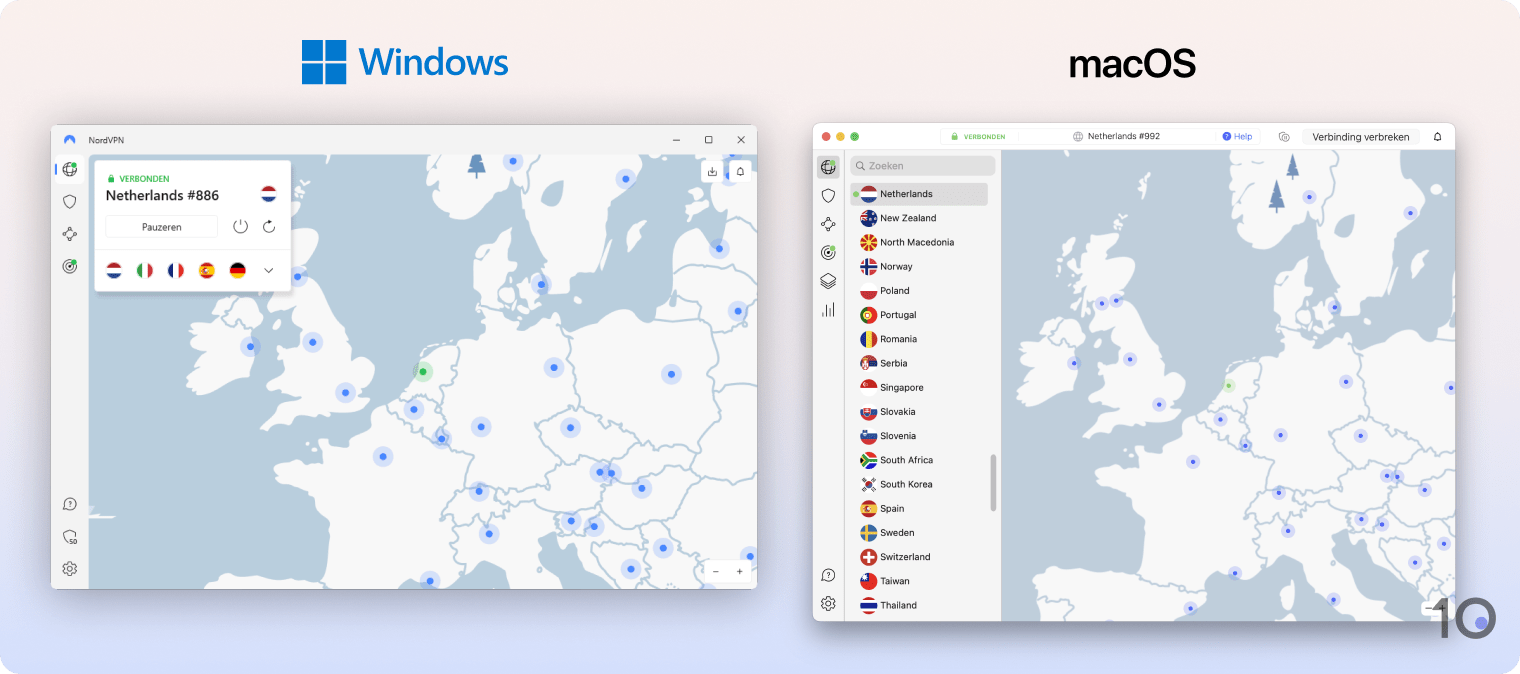Click the download icon on the Windows map
Viewport: 1520px width, 674px height.
coord(712,171)
